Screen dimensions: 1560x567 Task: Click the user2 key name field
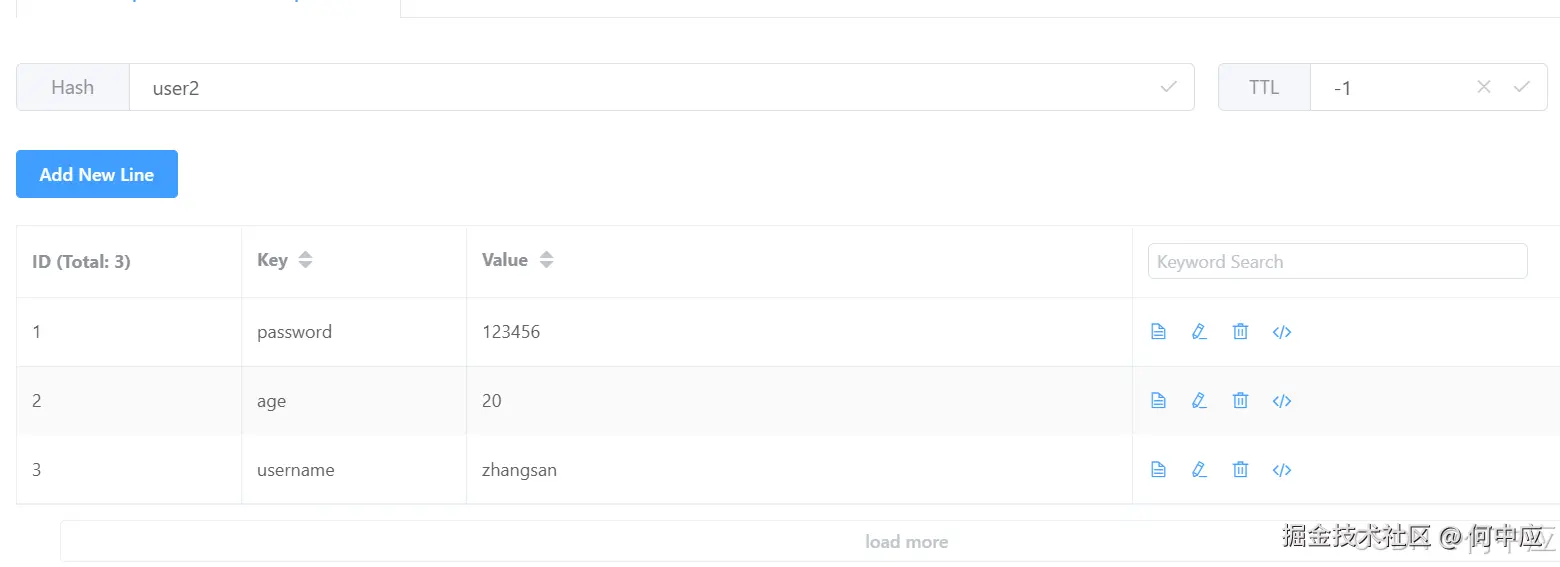pos(640,88)
